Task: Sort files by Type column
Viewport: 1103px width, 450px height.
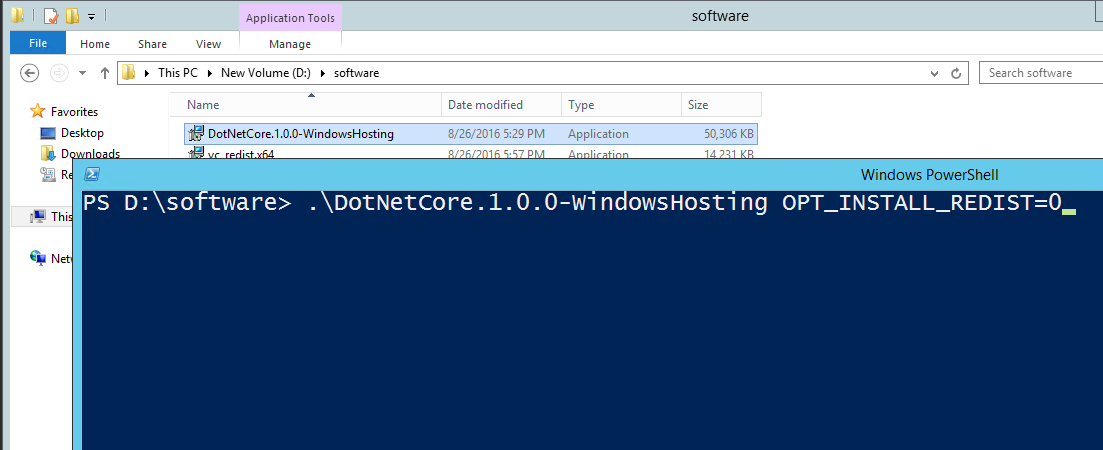Action: (x=620, y=105)
